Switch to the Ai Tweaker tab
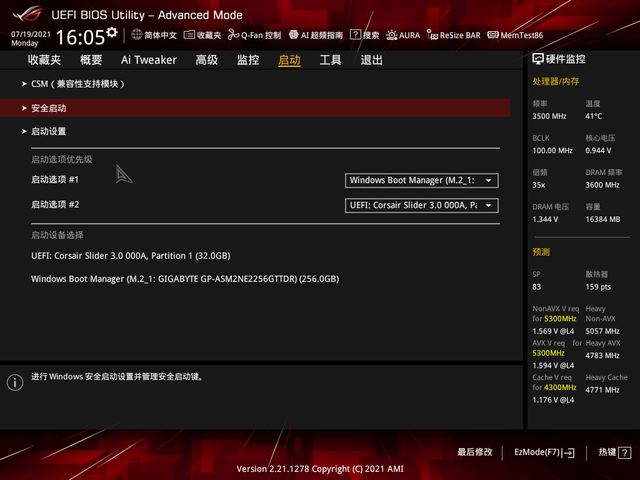This screenshot has width=640, height=480. 149,60
